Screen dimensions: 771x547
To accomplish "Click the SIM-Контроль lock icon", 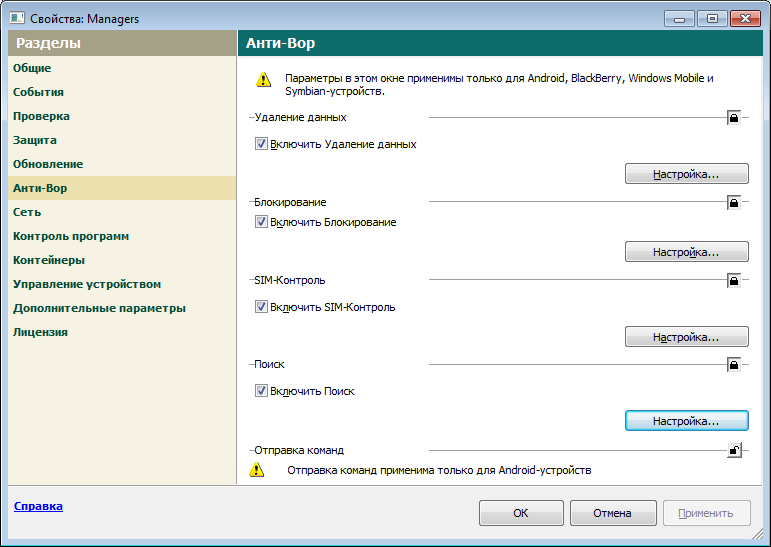I will coord(734,281).
